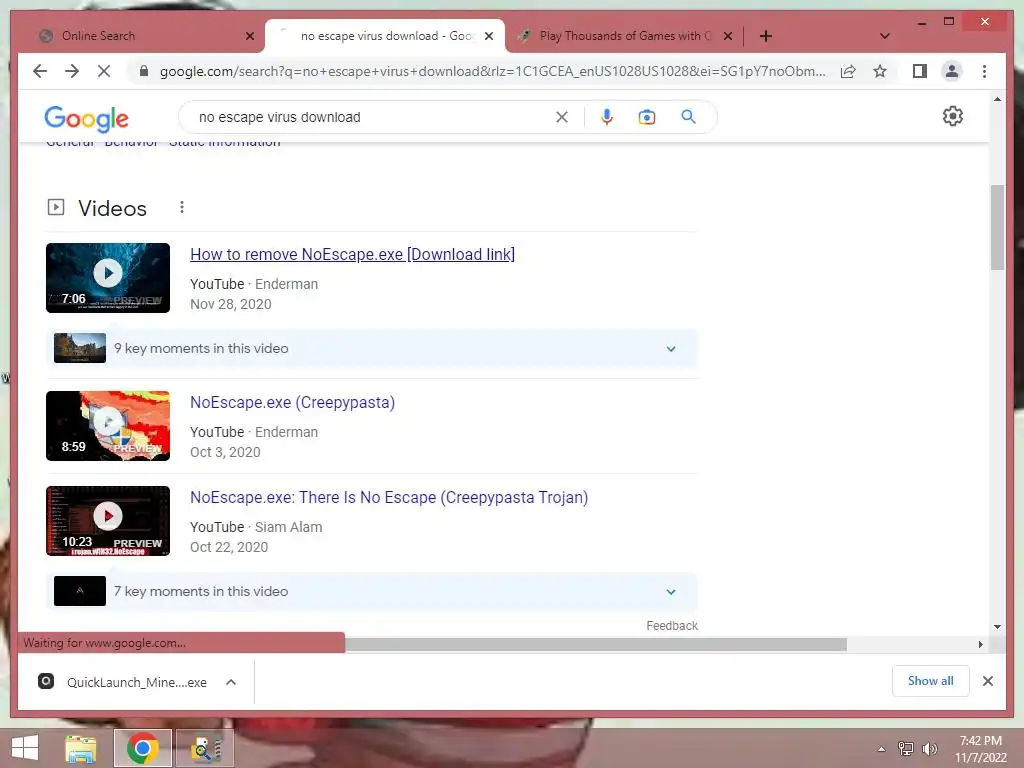
Task: Click the scroll down arrow
Action: tap(997, 626)
